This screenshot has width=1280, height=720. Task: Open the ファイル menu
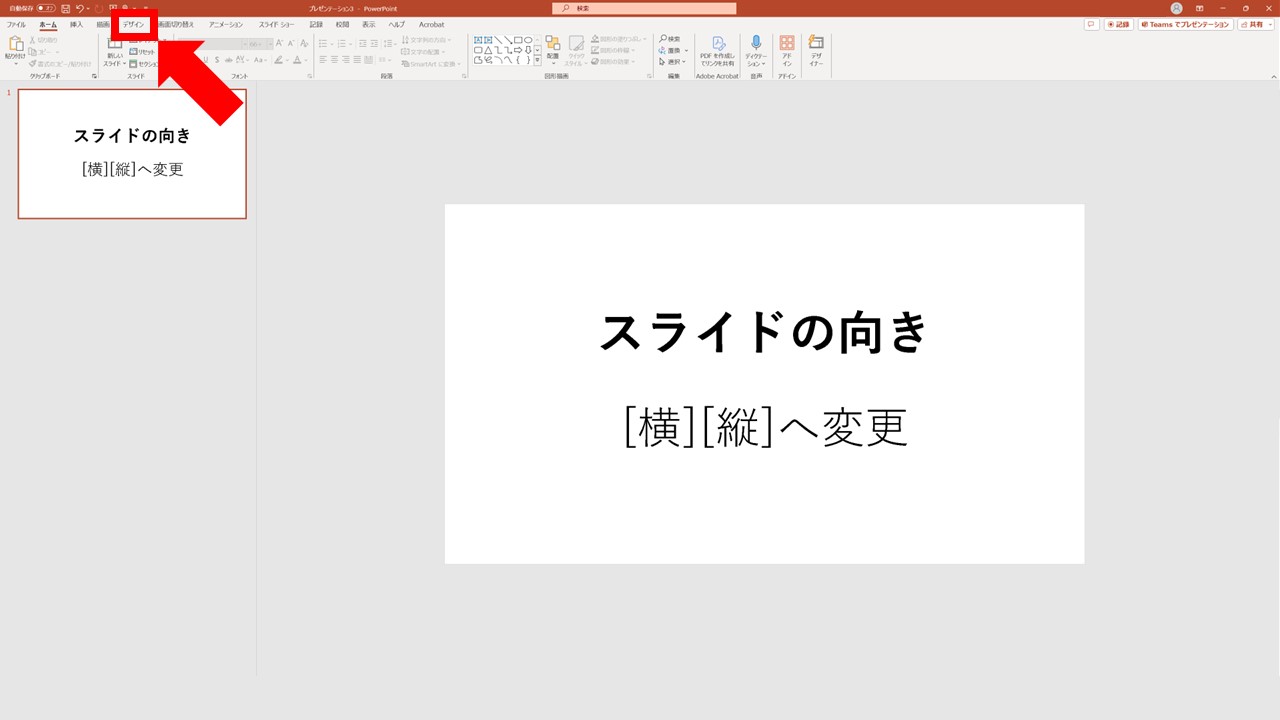[x=15, y=24]
